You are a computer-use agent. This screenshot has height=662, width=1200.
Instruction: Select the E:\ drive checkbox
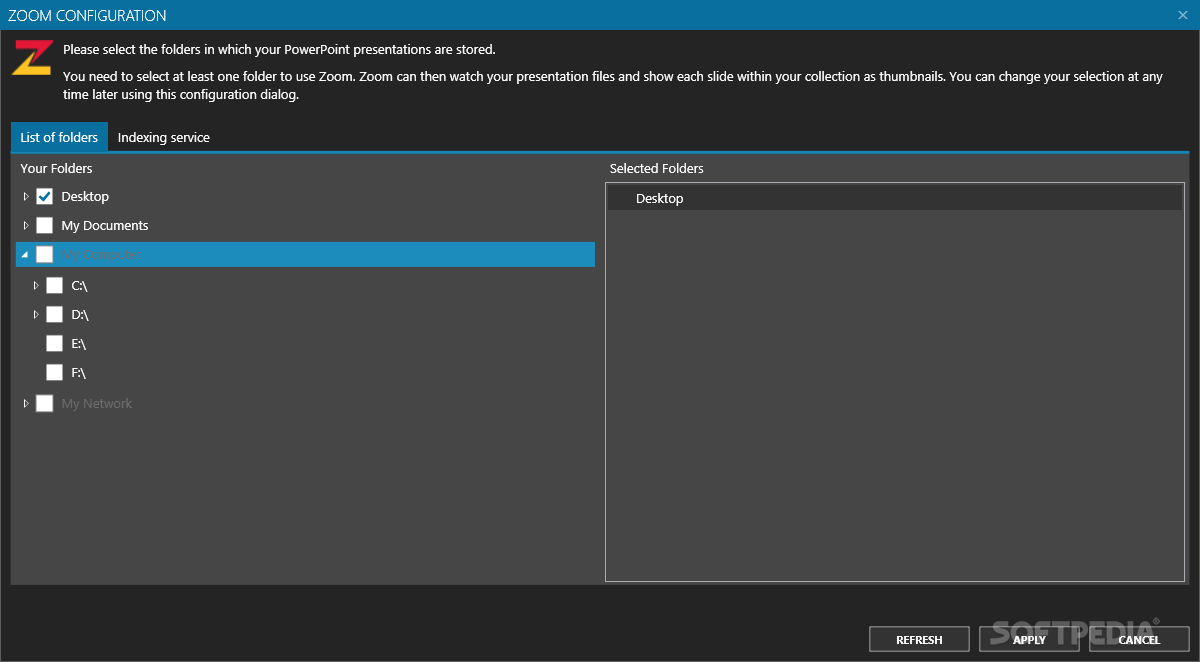pyautogui.click(x=55, y=344)
